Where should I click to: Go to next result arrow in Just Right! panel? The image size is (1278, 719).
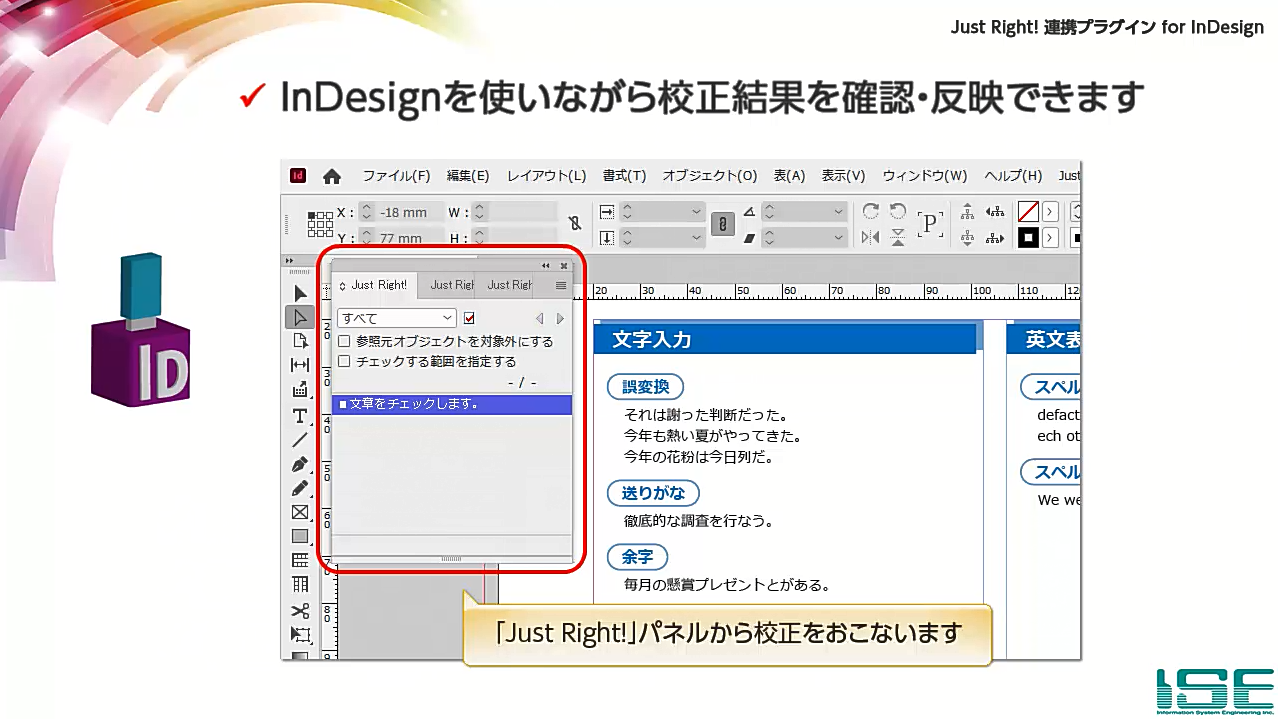(x=560, y=319)
